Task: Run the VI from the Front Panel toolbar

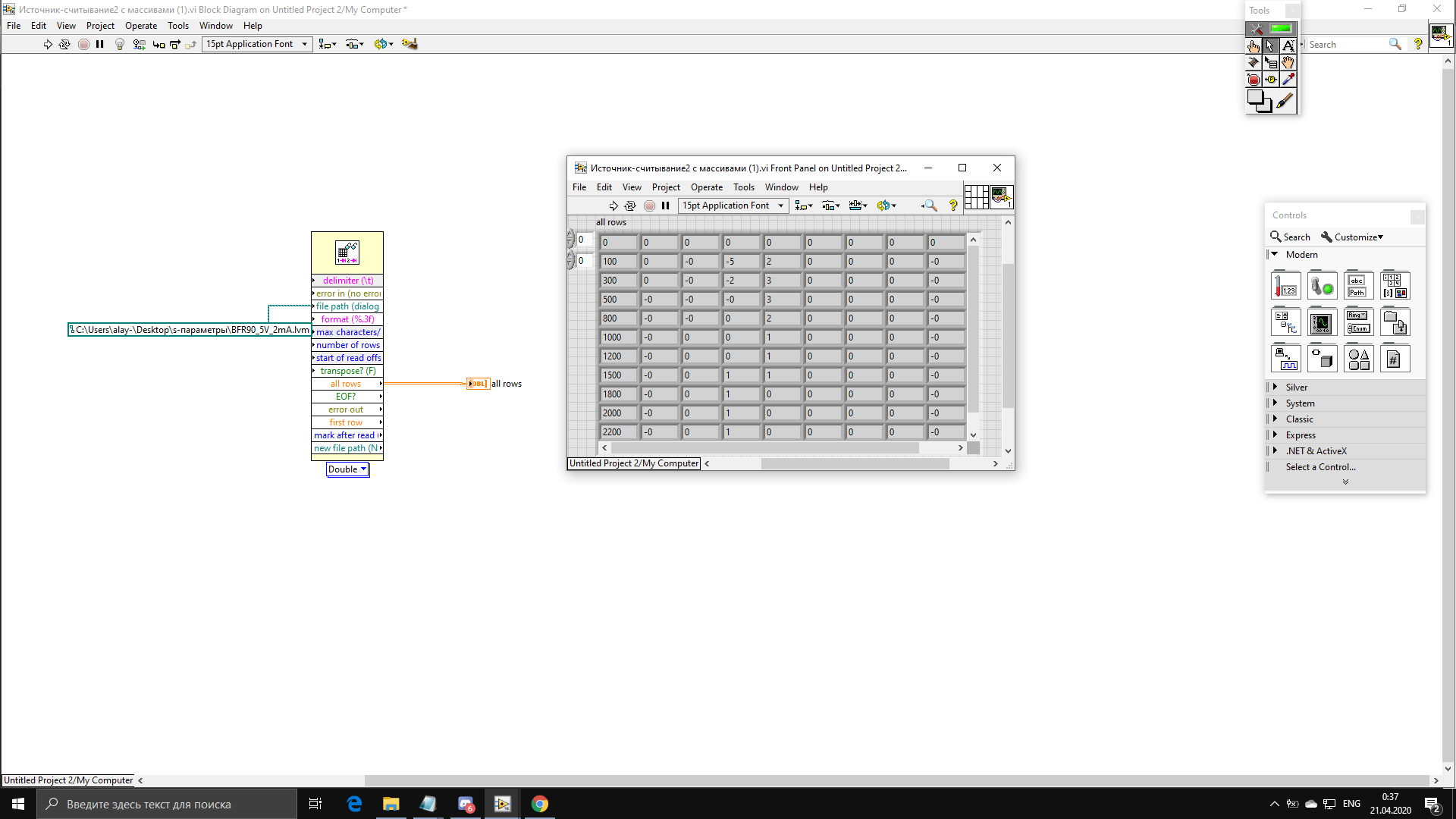Action: pos(613,206)
